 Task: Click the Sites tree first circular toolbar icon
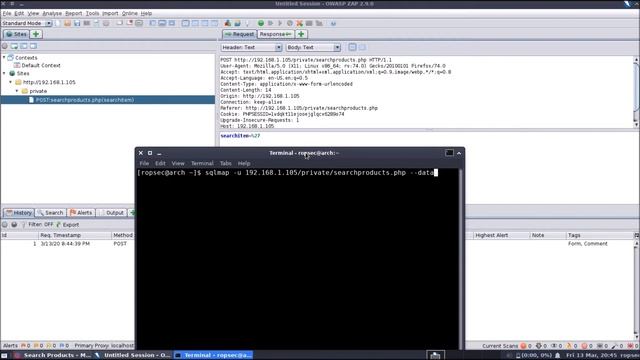coord(5,47)
